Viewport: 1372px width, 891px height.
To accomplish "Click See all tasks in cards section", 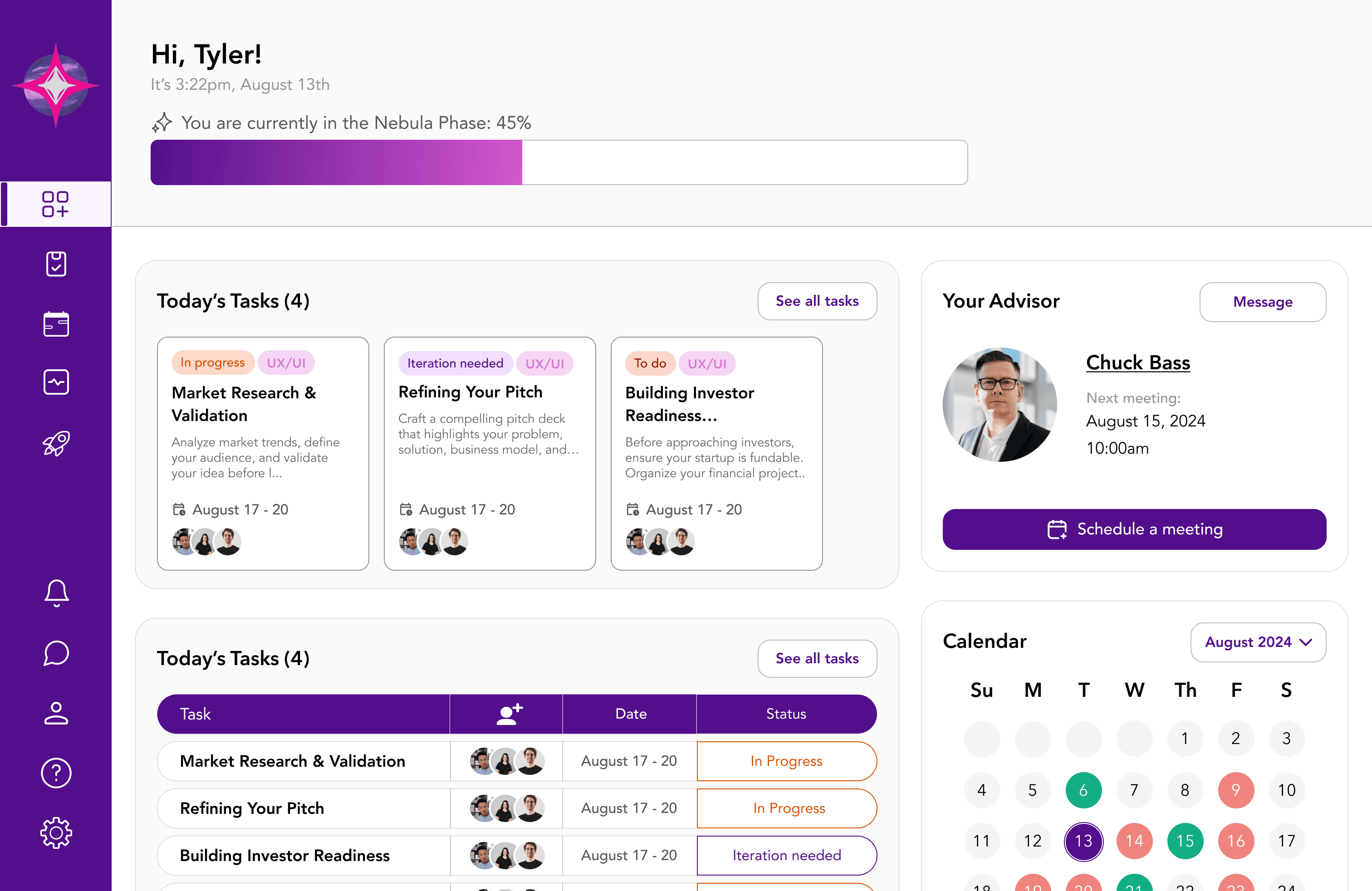I will (x=816, y=301).
